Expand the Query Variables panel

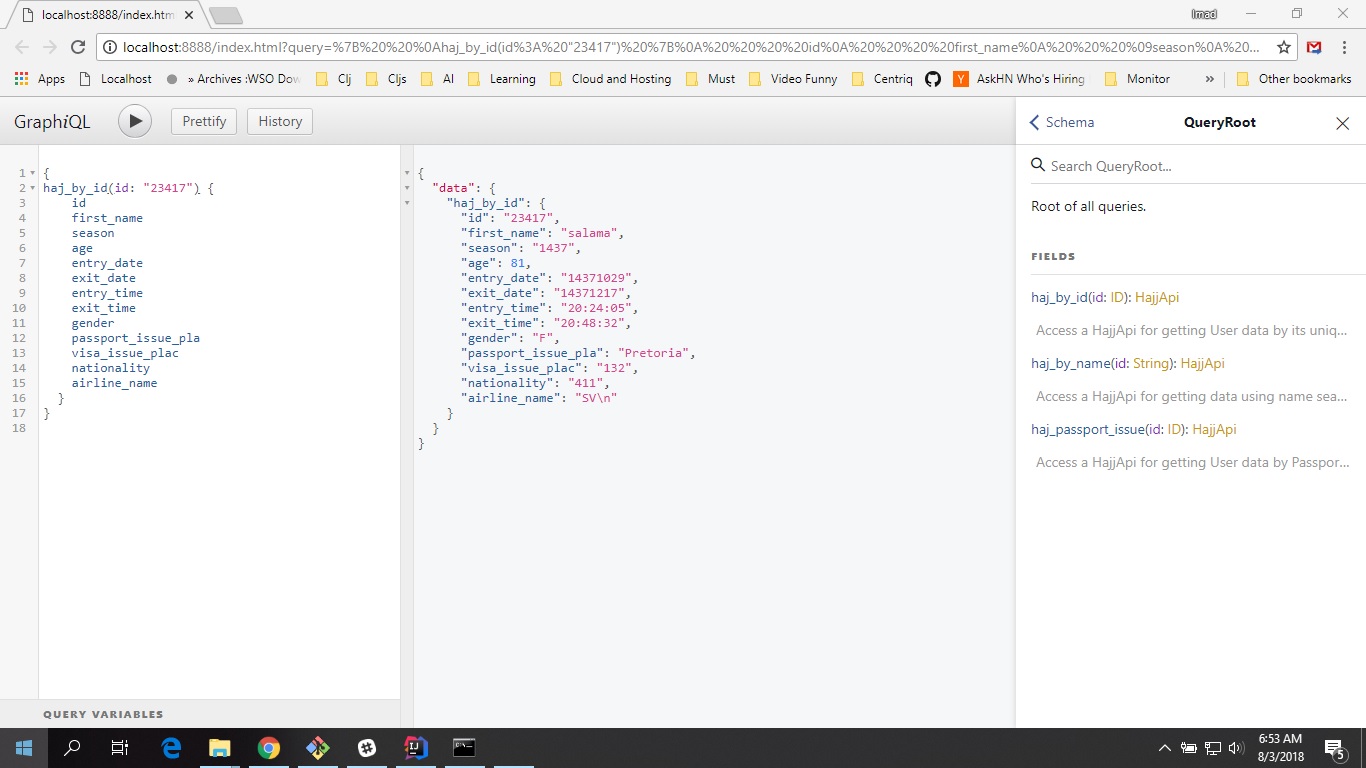pyautogui.click(x=103, y=714)
